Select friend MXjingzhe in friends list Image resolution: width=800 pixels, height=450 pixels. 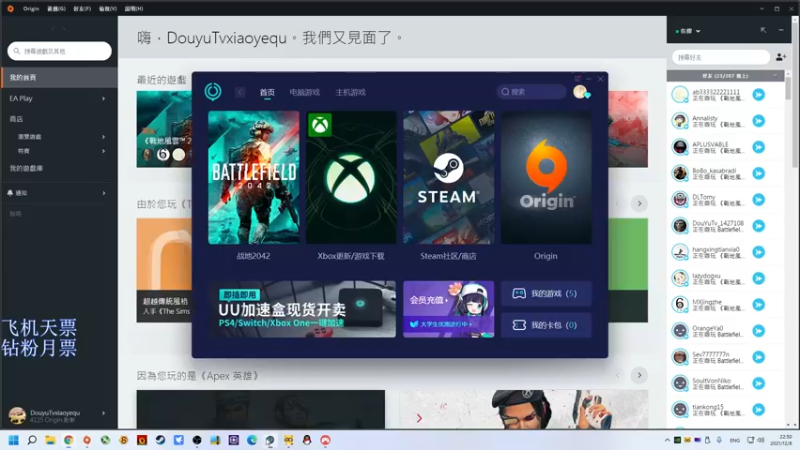click(x=725, y=305)
